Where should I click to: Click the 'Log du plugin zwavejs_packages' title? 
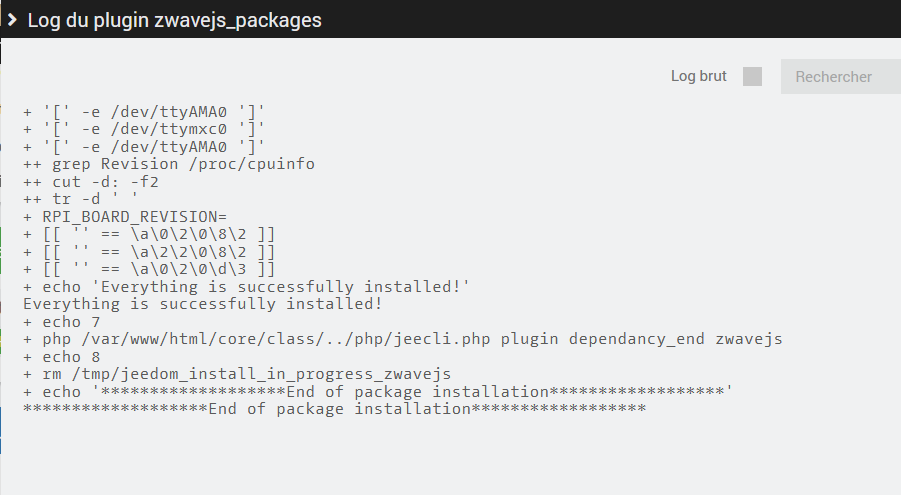174,19
